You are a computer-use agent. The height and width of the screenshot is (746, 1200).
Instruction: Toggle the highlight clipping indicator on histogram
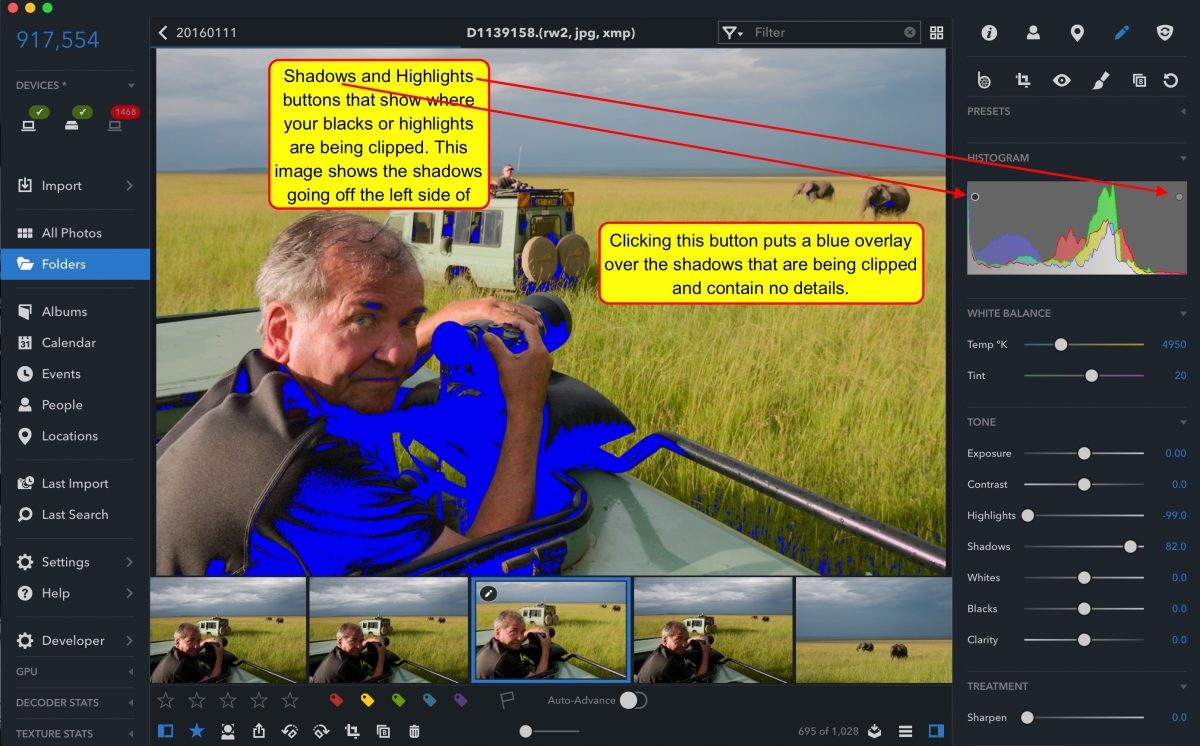click(x=1179, y=197)
